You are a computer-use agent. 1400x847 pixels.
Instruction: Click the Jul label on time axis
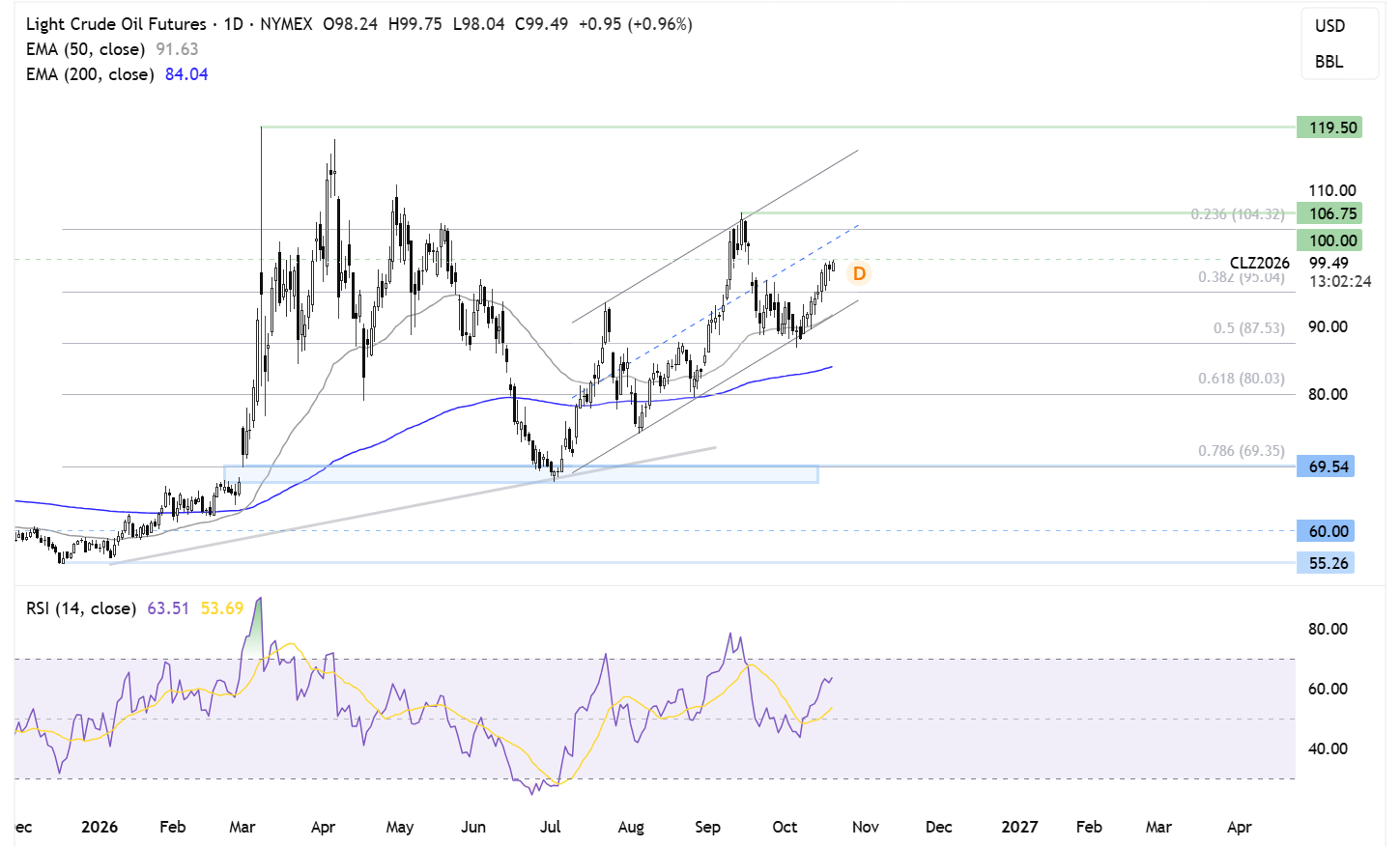click(550, 827)
